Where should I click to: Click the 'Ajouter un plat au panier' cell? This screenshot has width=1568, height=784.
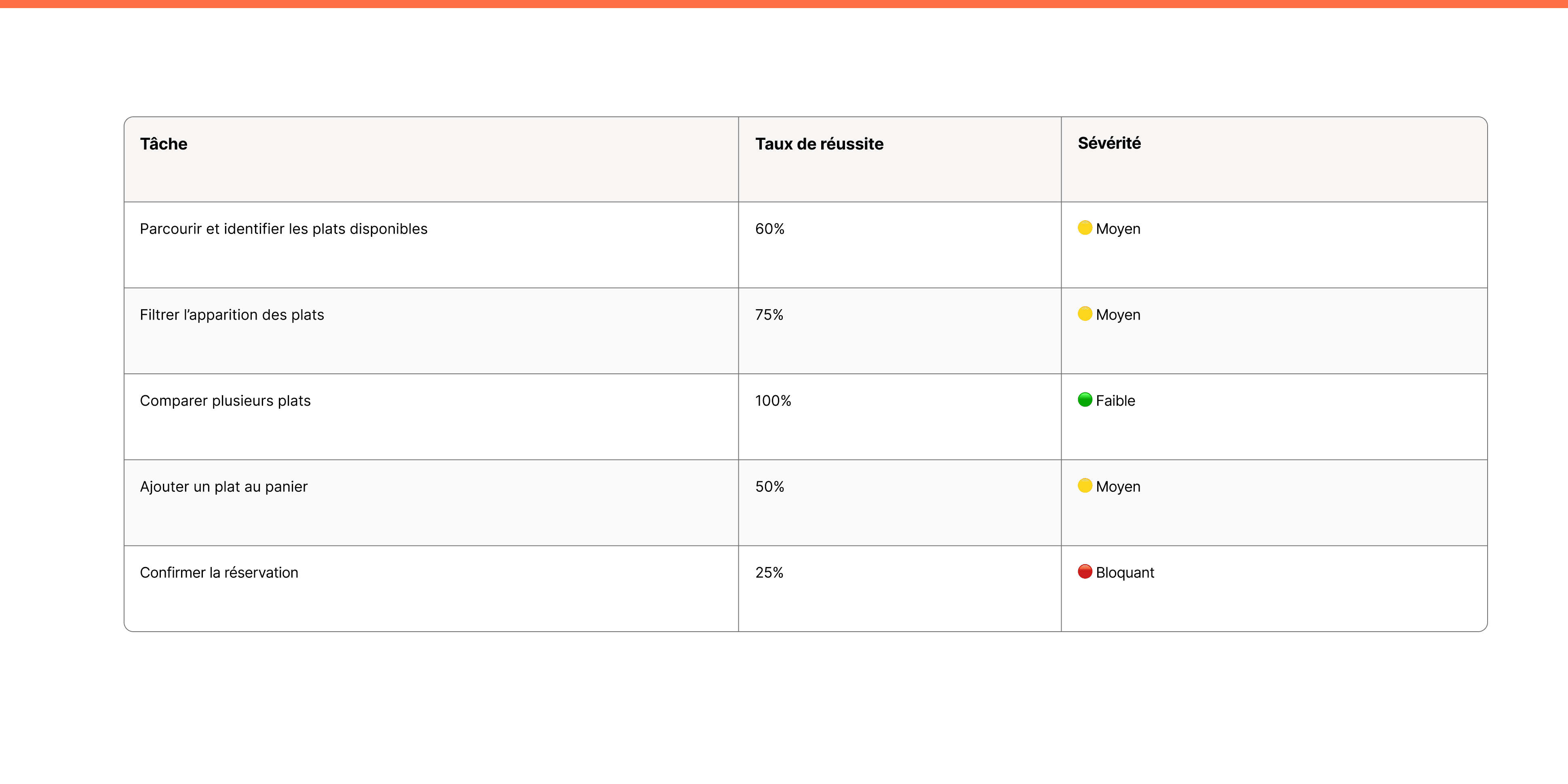pyautogui.click(x=431, y=502)
